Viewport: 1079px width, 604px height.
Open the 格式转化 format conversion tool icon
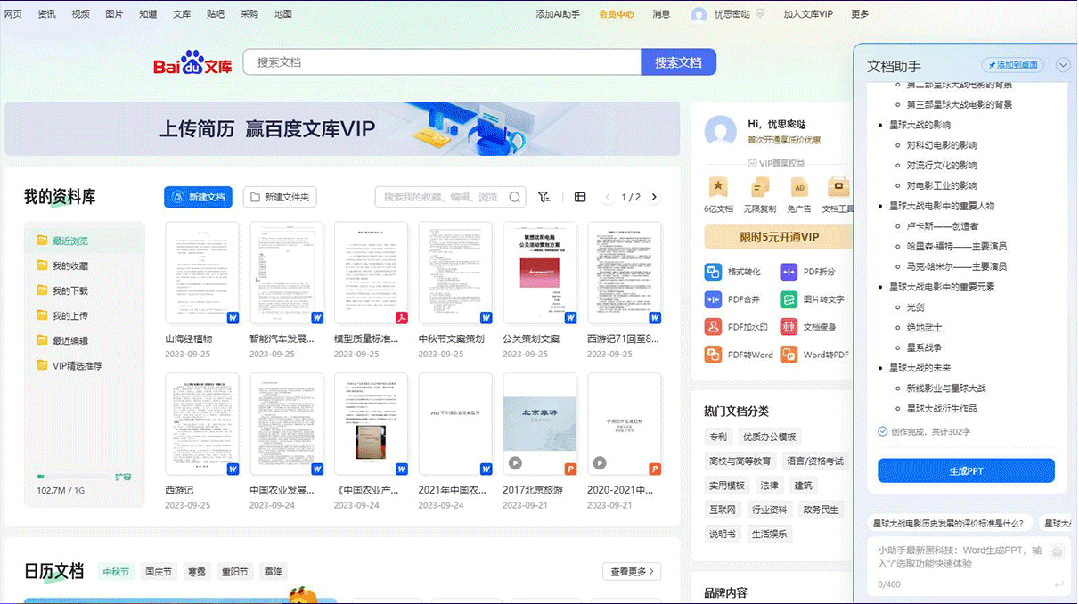click(x=713, y=272)
